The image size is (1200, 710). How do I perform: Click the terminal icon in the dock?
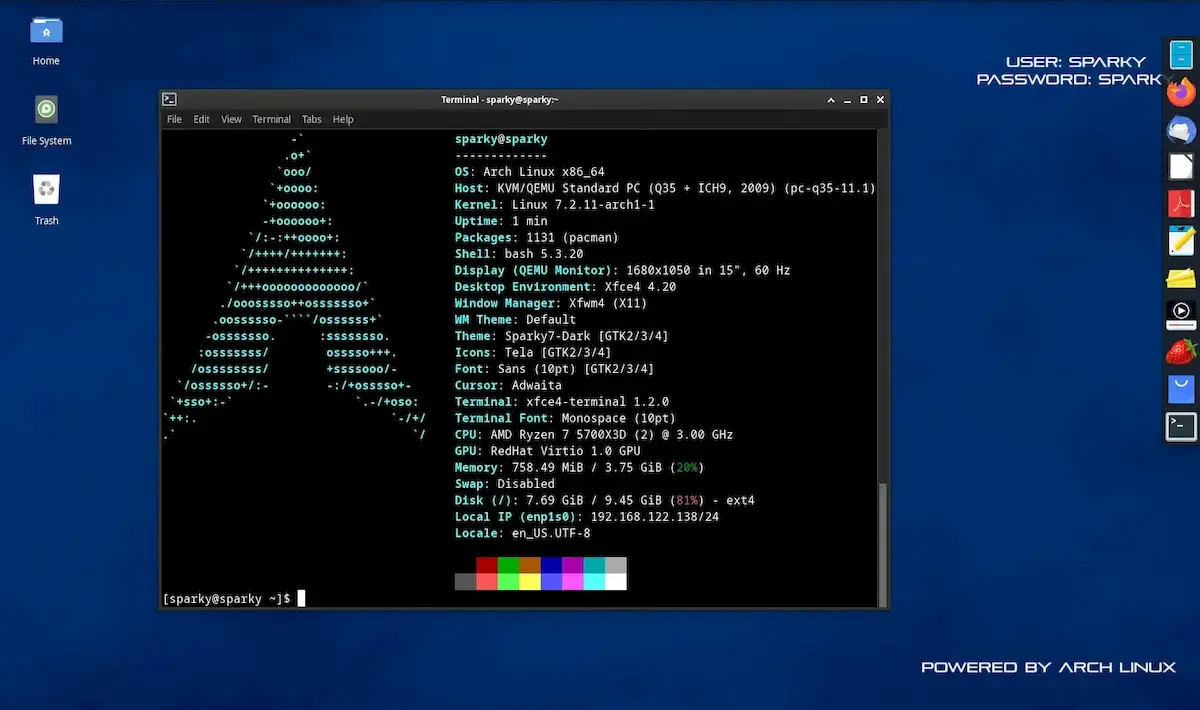tap(1181, 426)
